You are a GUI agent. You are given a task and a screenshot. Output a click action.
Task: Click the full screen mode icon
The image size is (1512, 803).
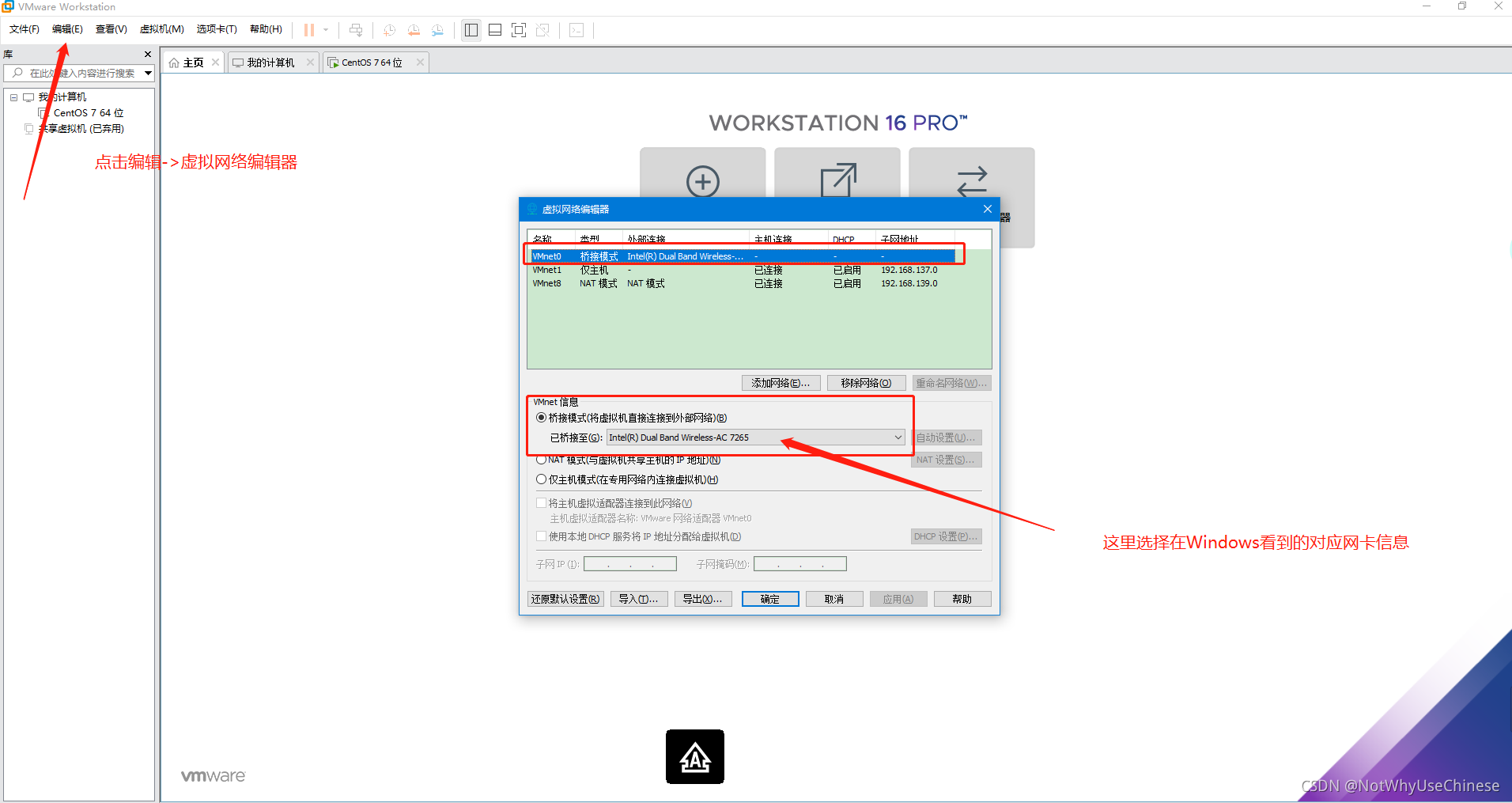coord(519,30)
